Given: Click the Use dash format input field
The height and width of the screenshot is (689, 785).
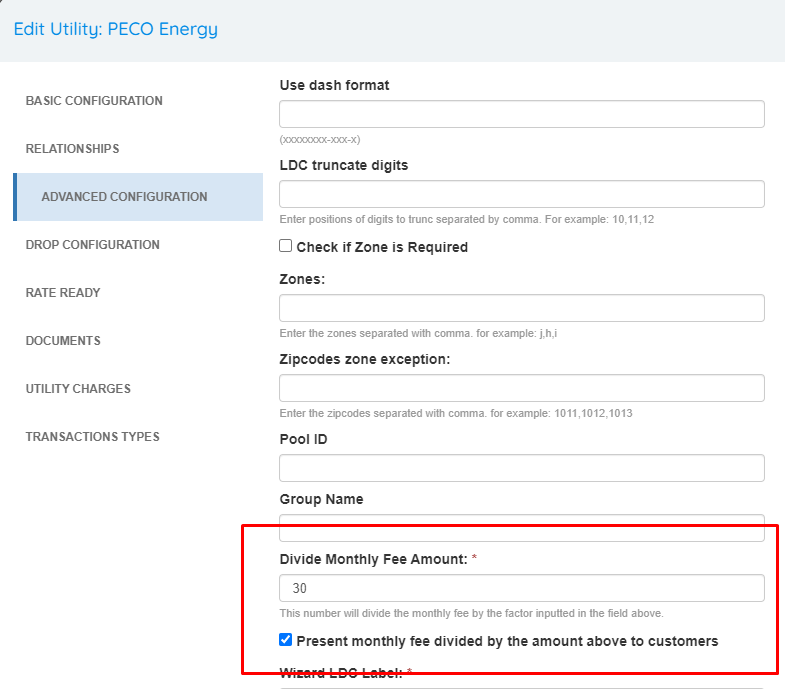Looking at the screenshot, I should [522, 114].
